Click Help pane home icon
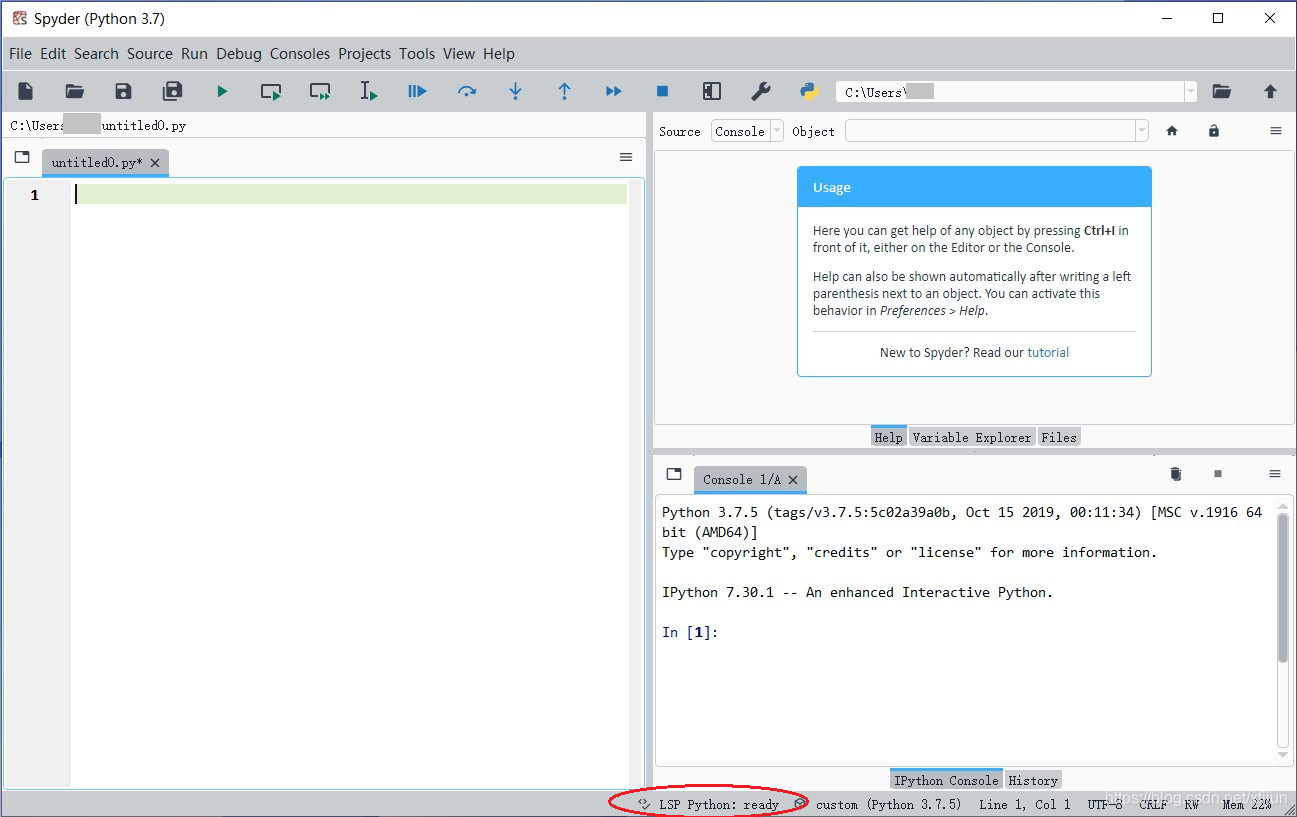 pos(1172,131)
